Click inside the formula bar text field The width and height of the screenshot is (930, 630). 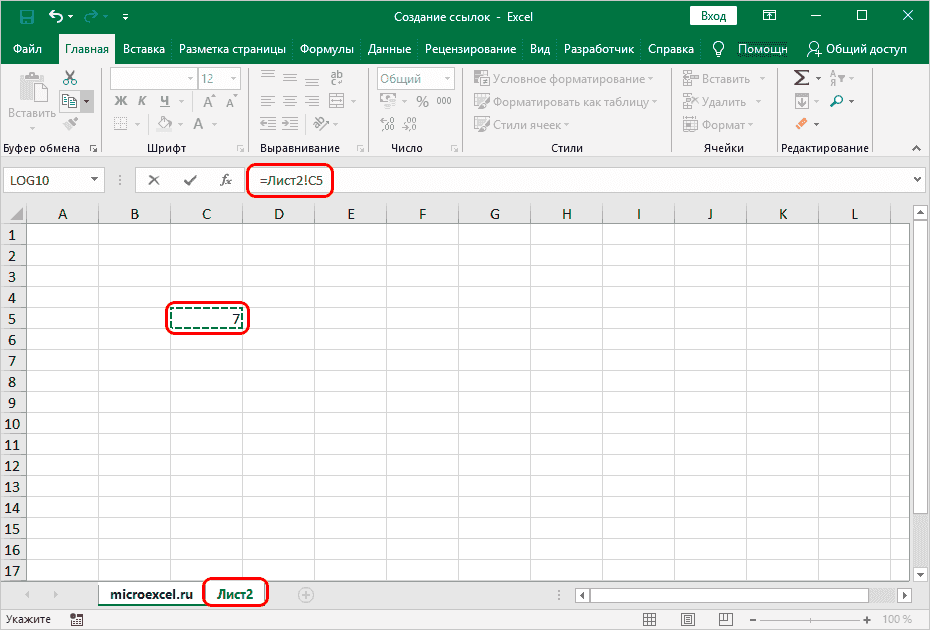click(600, 180)
